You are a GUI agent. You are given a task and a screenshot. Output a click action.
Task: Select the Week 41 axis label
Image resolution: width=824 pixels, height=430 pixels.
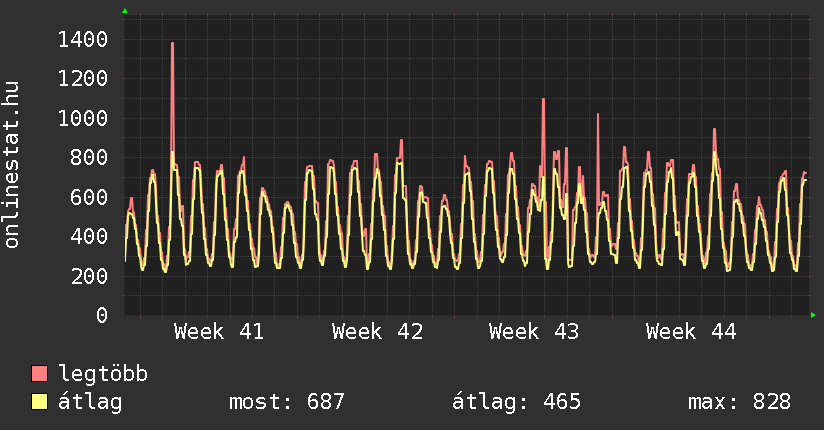click(219, 332)
